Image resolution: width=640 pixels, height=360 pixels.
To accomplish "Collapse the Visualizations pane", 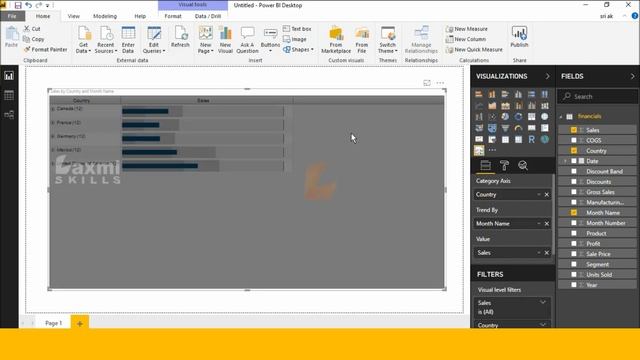I will point(547,76).
